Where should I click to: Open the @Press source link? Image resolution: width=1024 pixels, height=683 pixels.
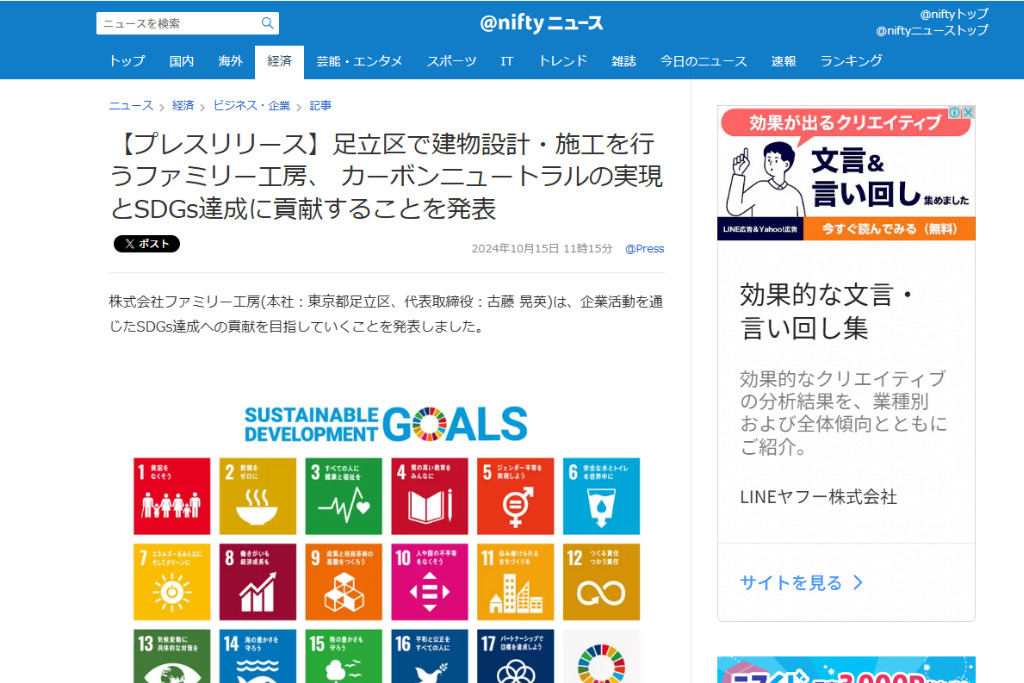click(645, 249)
